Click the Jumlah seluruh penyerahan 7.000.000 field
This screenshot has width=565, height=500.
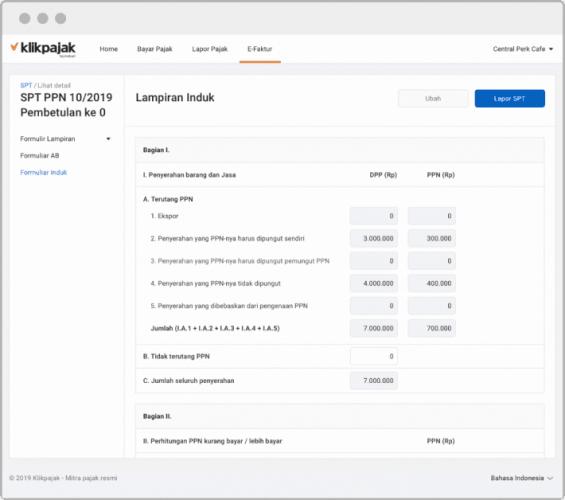[x=374, y=381]
